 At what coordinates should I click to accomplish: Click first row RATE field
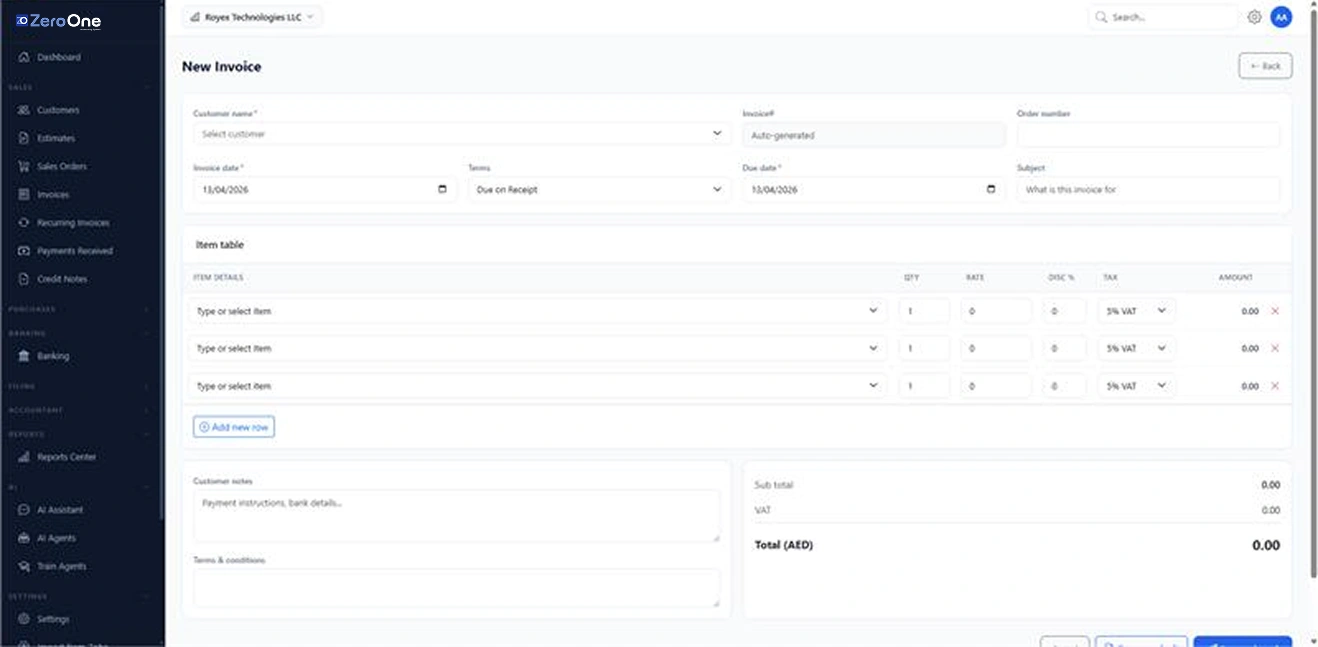996,311
